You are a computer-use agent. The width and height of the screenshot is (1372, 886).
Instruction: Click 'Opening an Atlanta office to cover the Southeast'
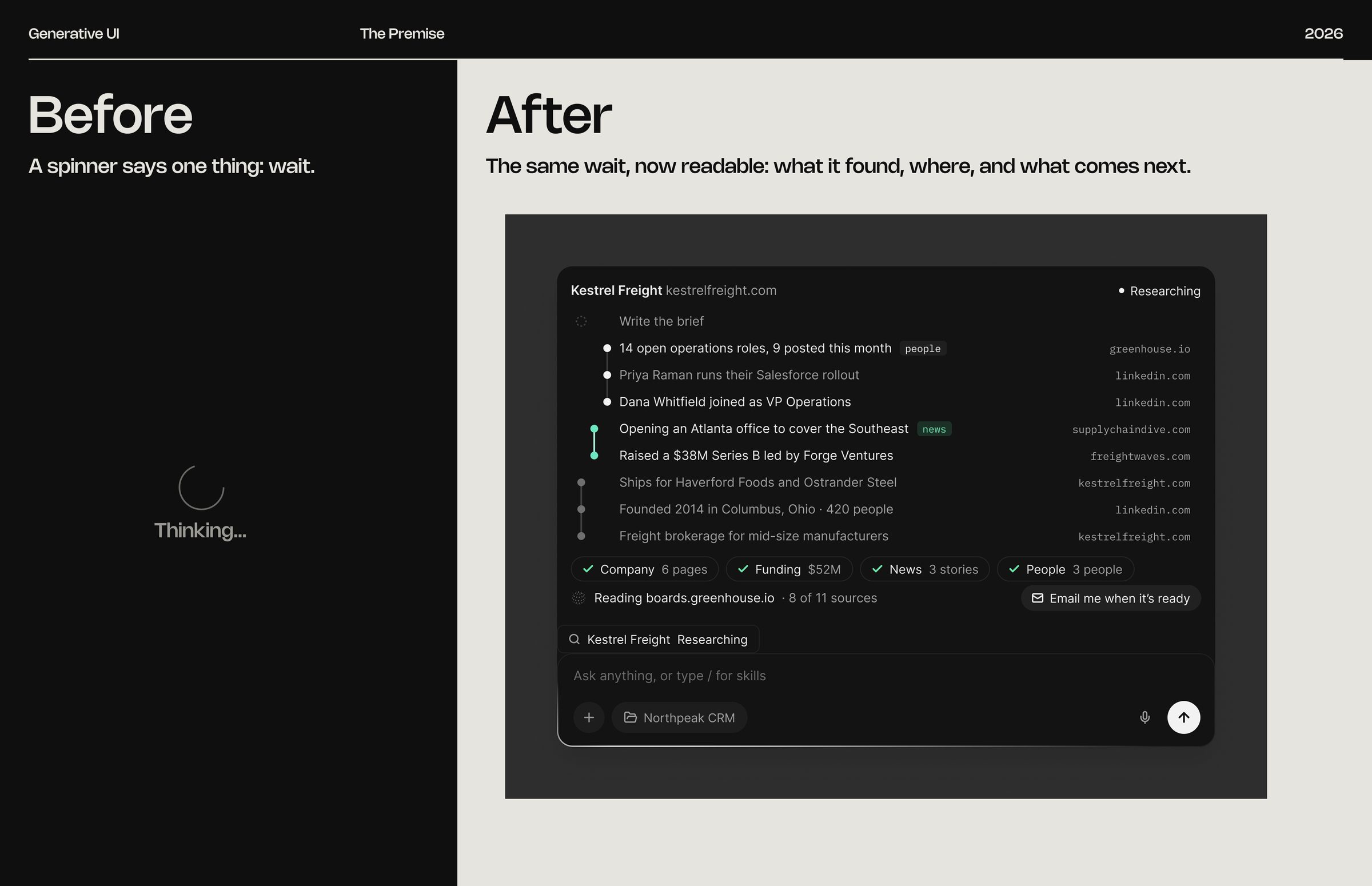coord(763,429)
